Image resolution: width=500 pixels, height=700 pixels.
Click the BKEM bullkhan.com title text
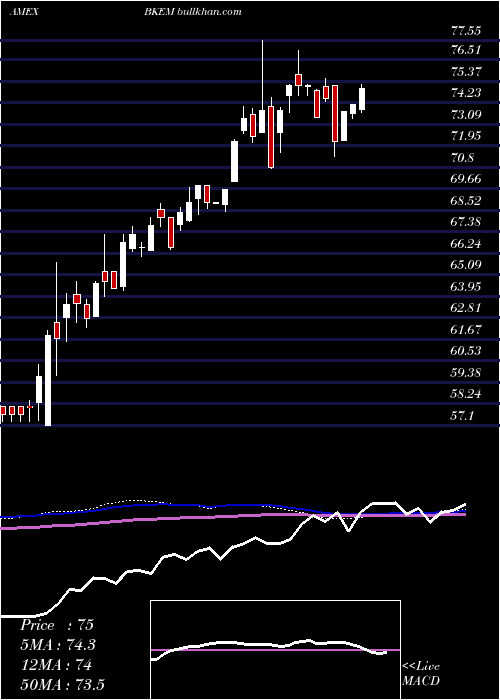[193, 12]
